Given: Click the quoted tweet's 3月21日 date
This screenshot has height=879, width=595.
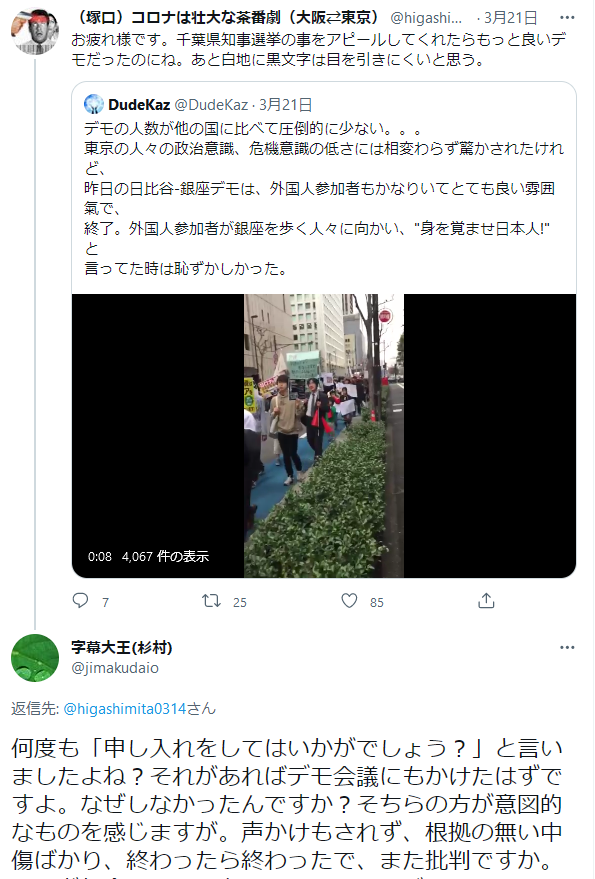Looking at the screenshot, I should (285, 104).
